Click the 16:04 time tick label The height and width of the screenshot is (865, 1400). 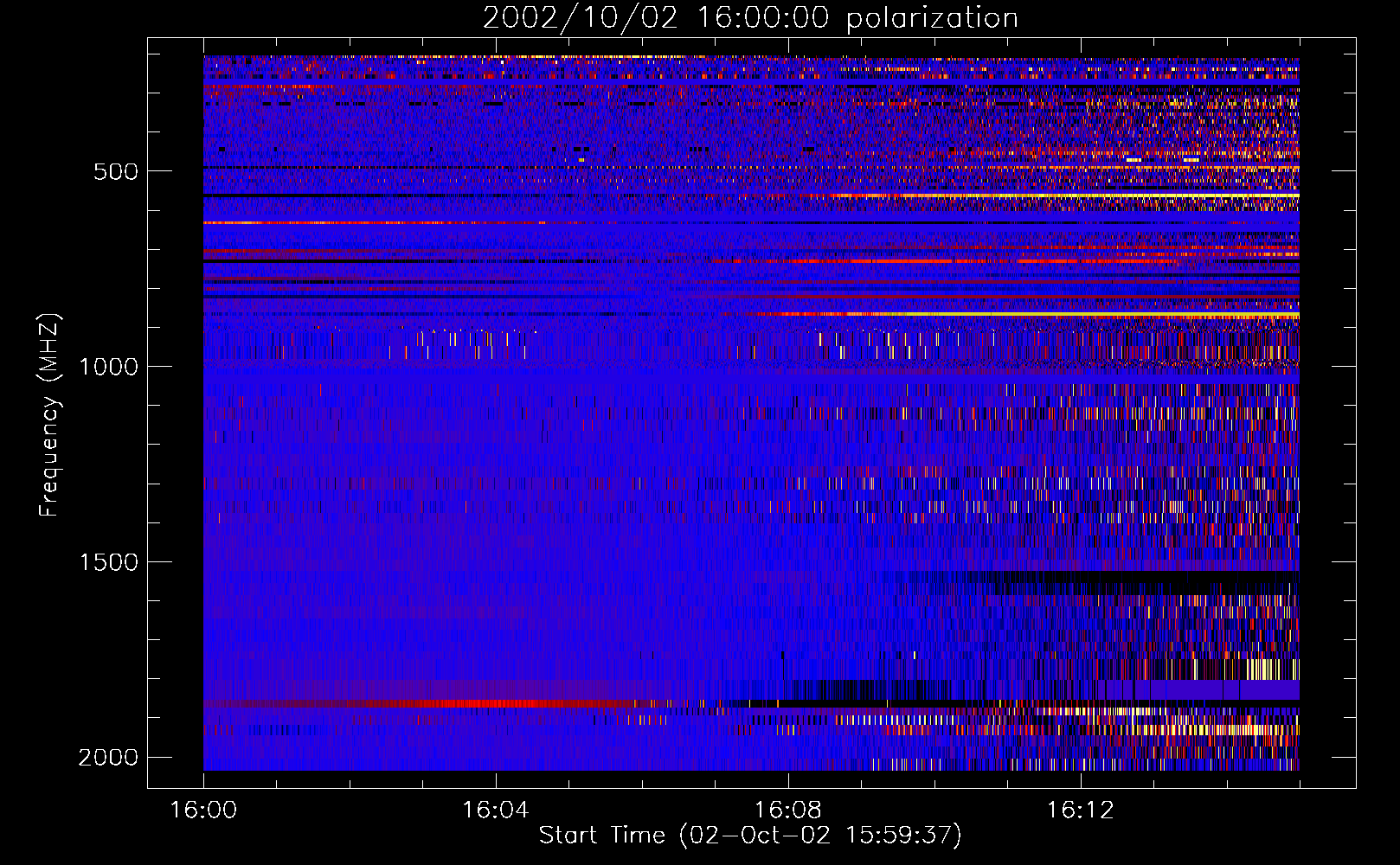pos(496,811)
